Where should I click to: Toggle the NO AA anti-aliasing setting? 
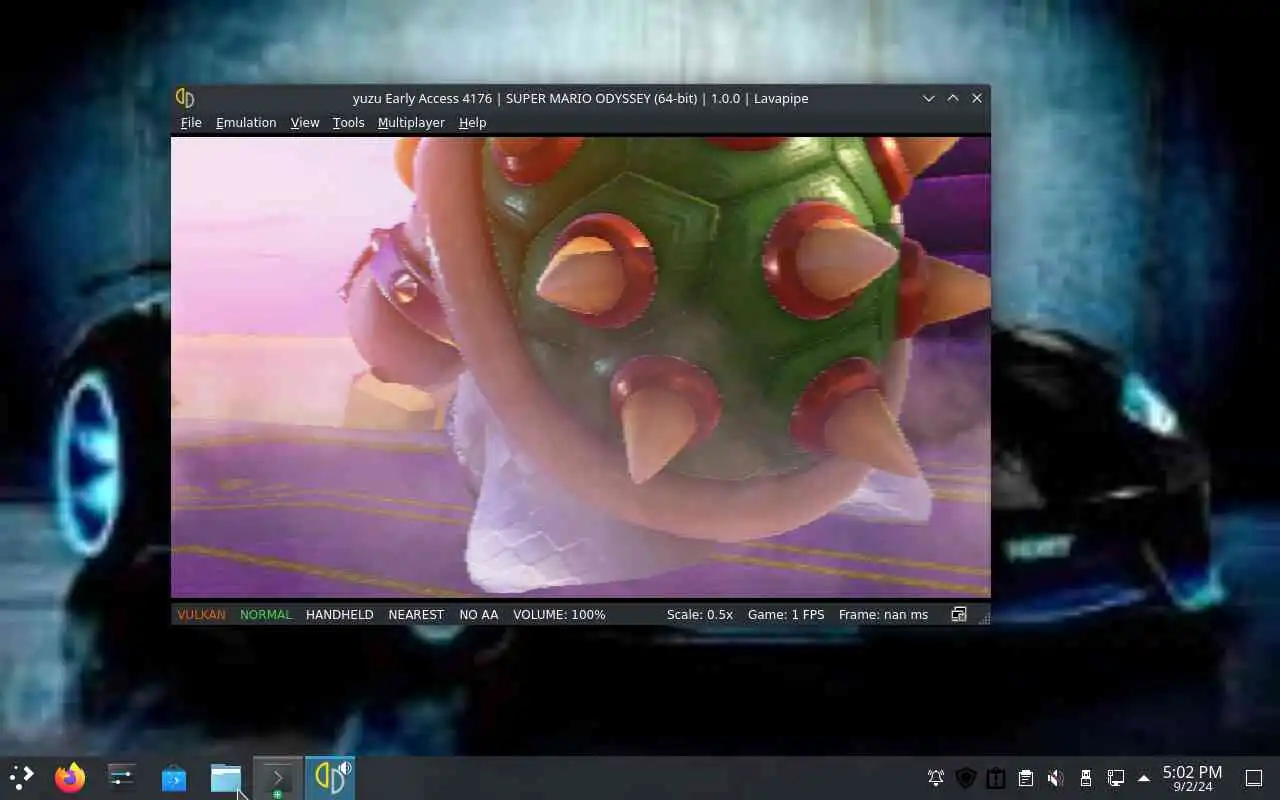click(x=478, y=615)
